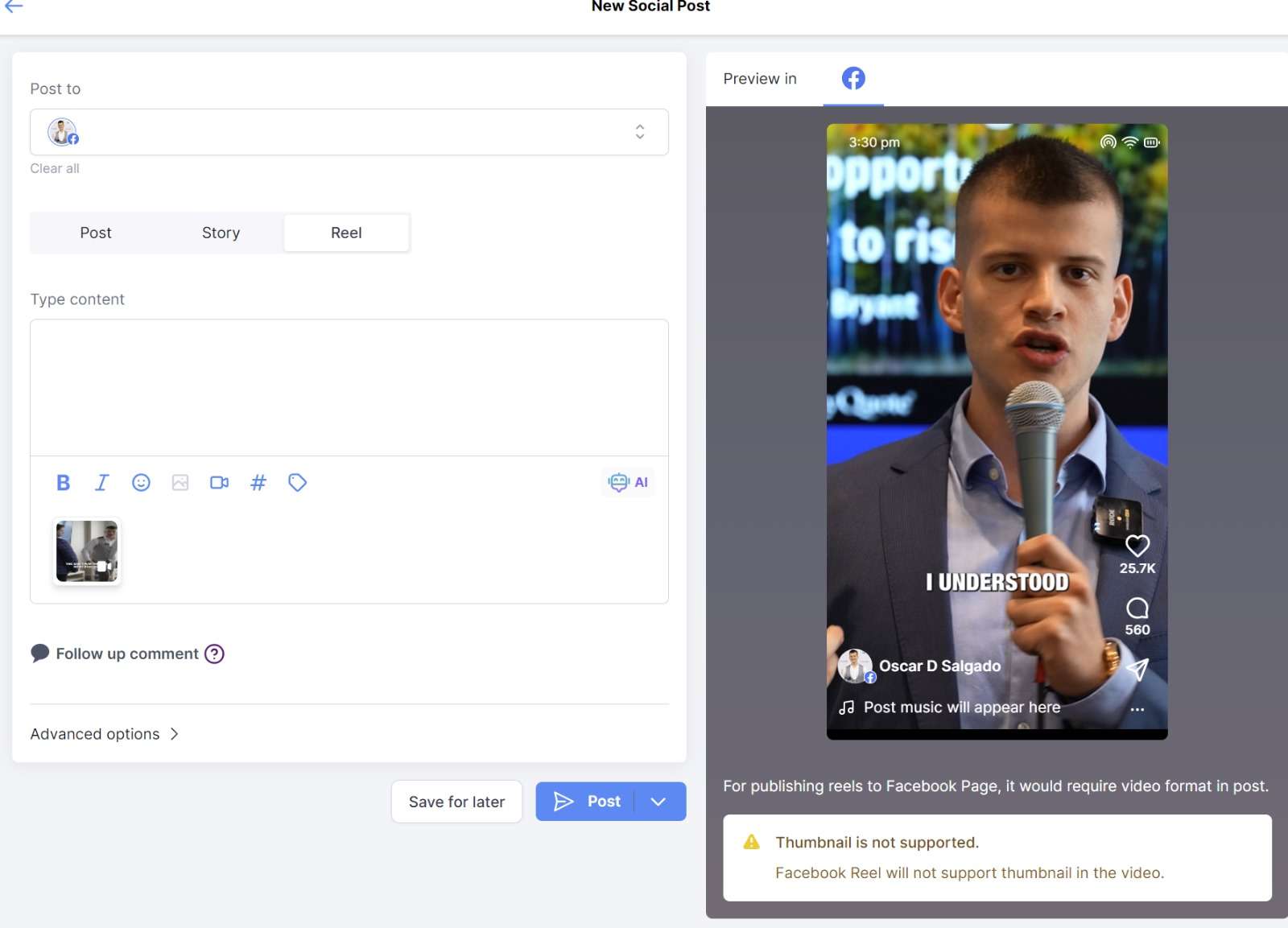This screenshot has width=1288, height=928.
Task: Open the emoji picker
Action: [x=141, y=483]
